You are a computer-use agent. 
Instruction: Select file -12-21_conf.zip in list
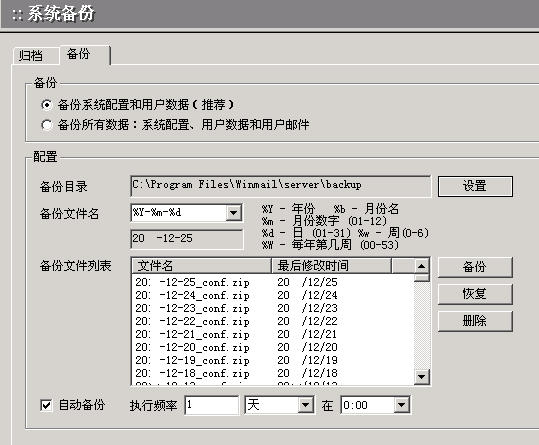tap(192, 335)
